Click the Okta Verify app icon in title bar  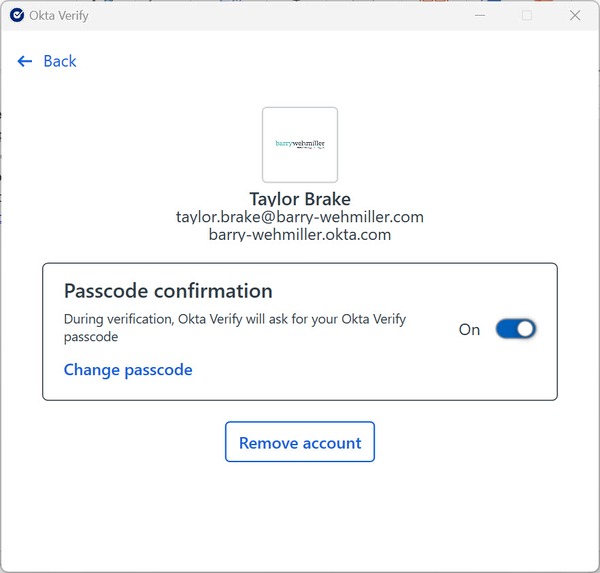[x=16, y=15]
